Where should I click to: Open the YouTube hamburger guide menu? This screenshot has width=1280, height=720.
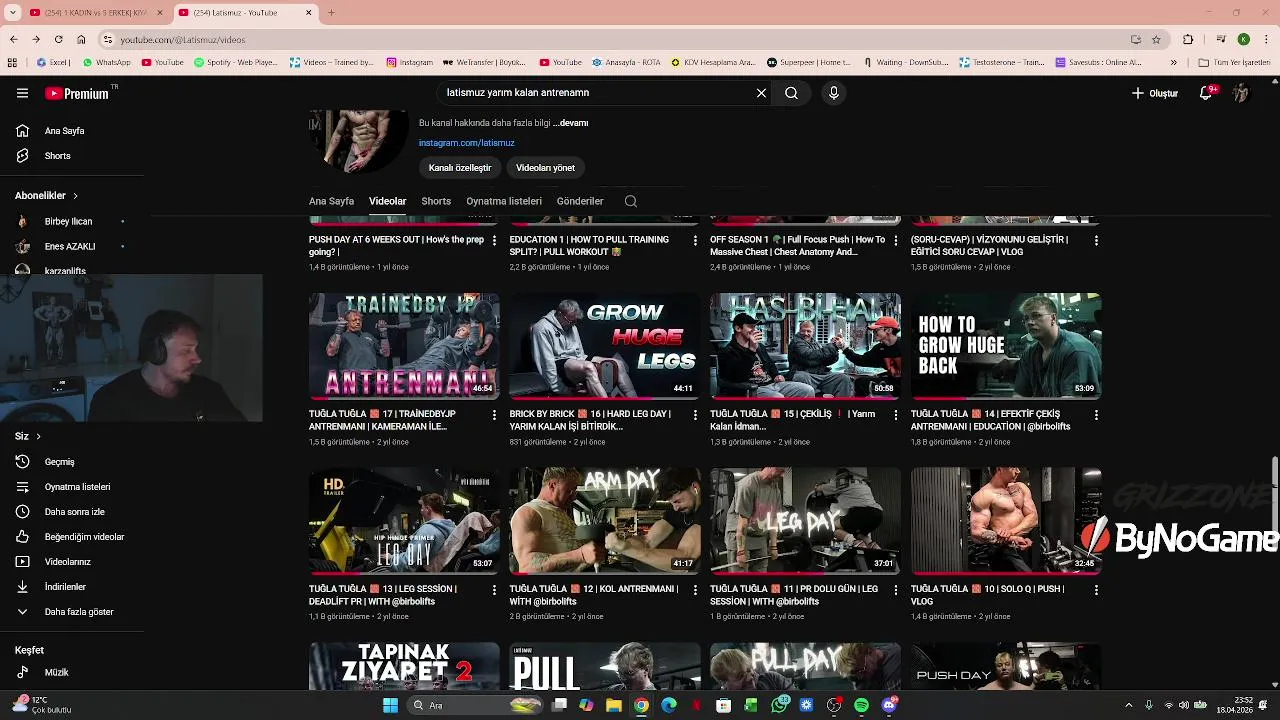point(22,93)
